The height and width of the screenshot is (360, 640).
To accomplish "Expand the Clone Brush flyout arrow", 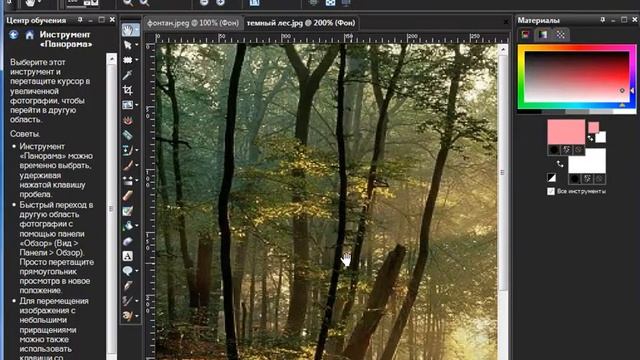I will (137, 150).
